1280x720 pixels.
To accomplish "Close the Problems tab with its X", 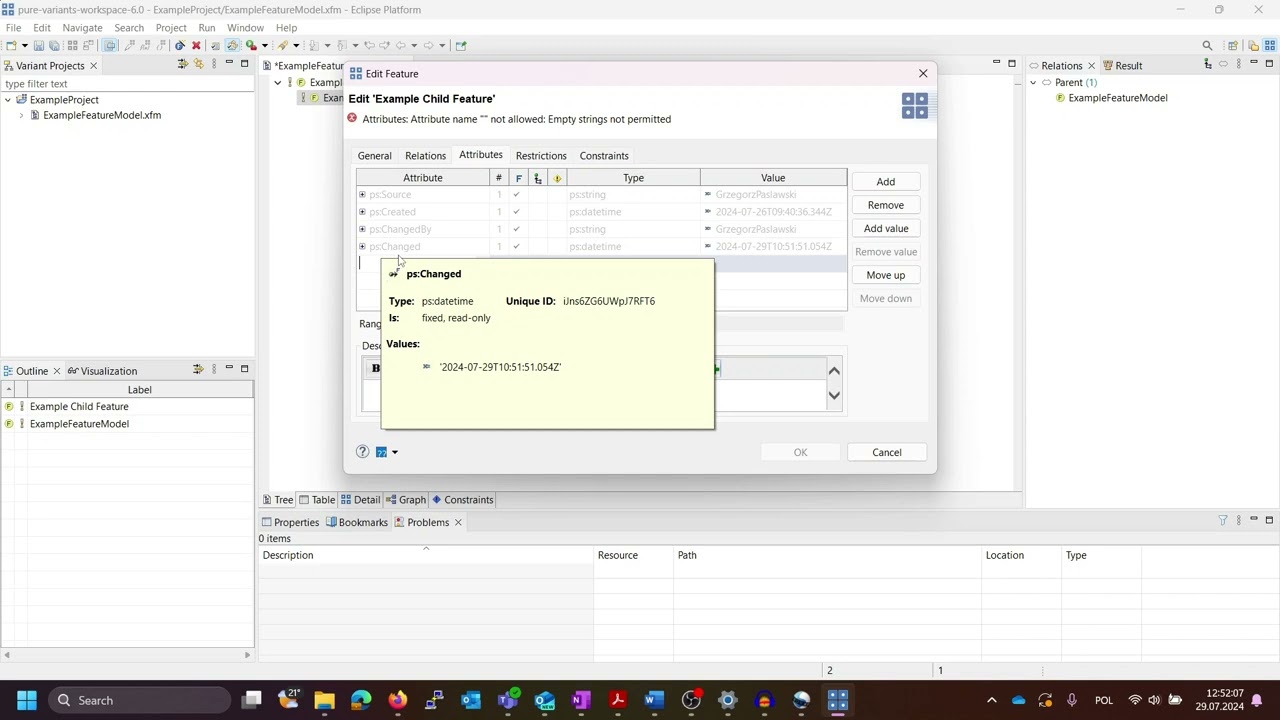I will click(458, 522).
